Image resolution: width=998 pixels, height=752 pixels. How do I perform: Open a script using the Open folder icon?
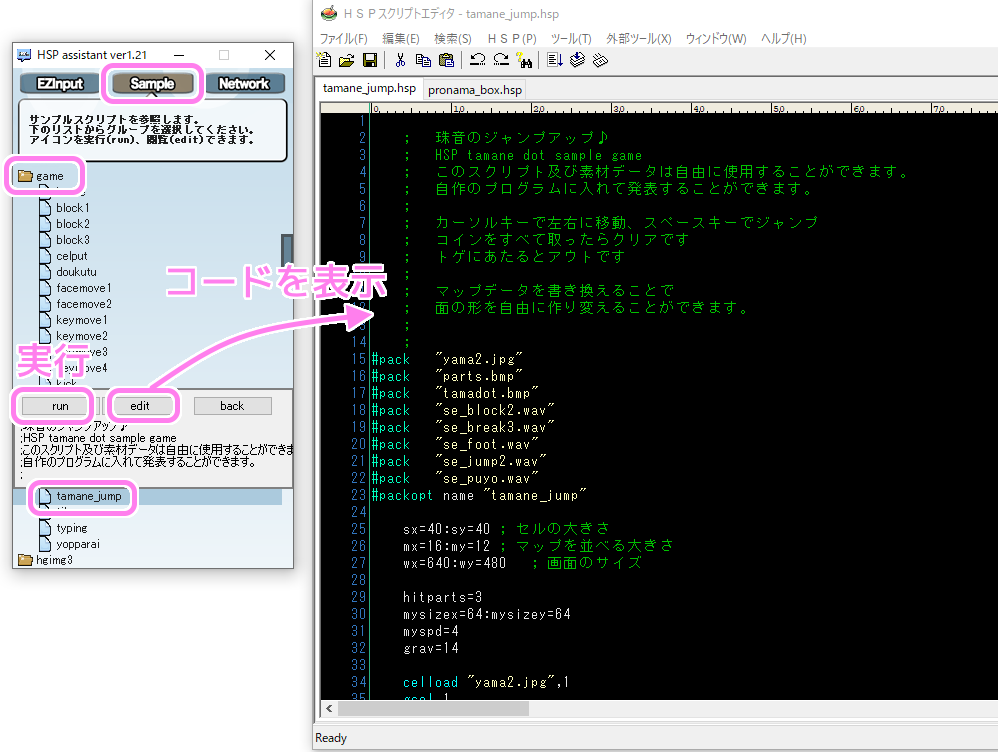[x=349, y=60]
